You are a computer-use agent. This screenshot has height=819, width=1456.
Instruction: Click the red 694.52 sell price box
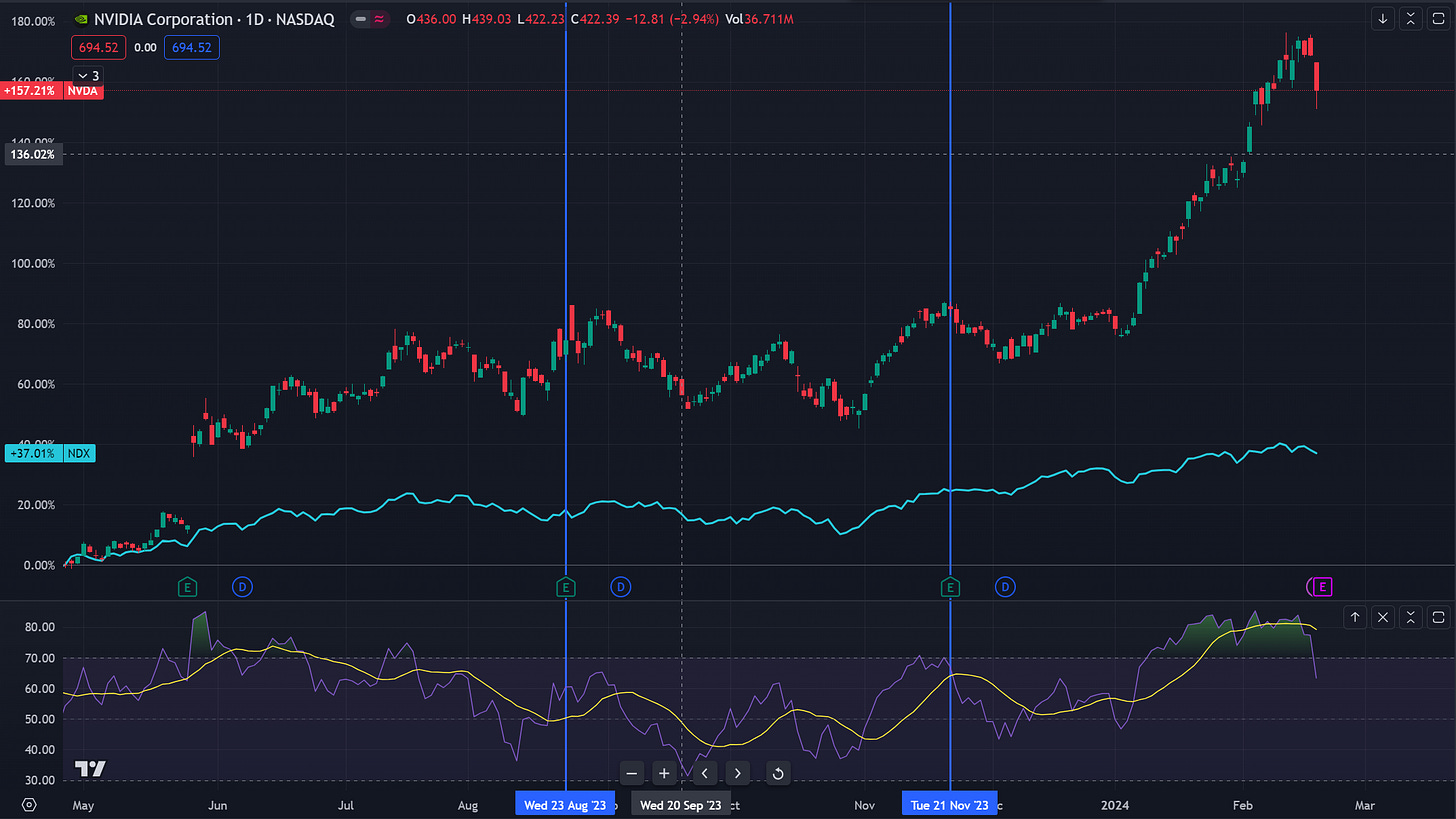tap(97, 47)
